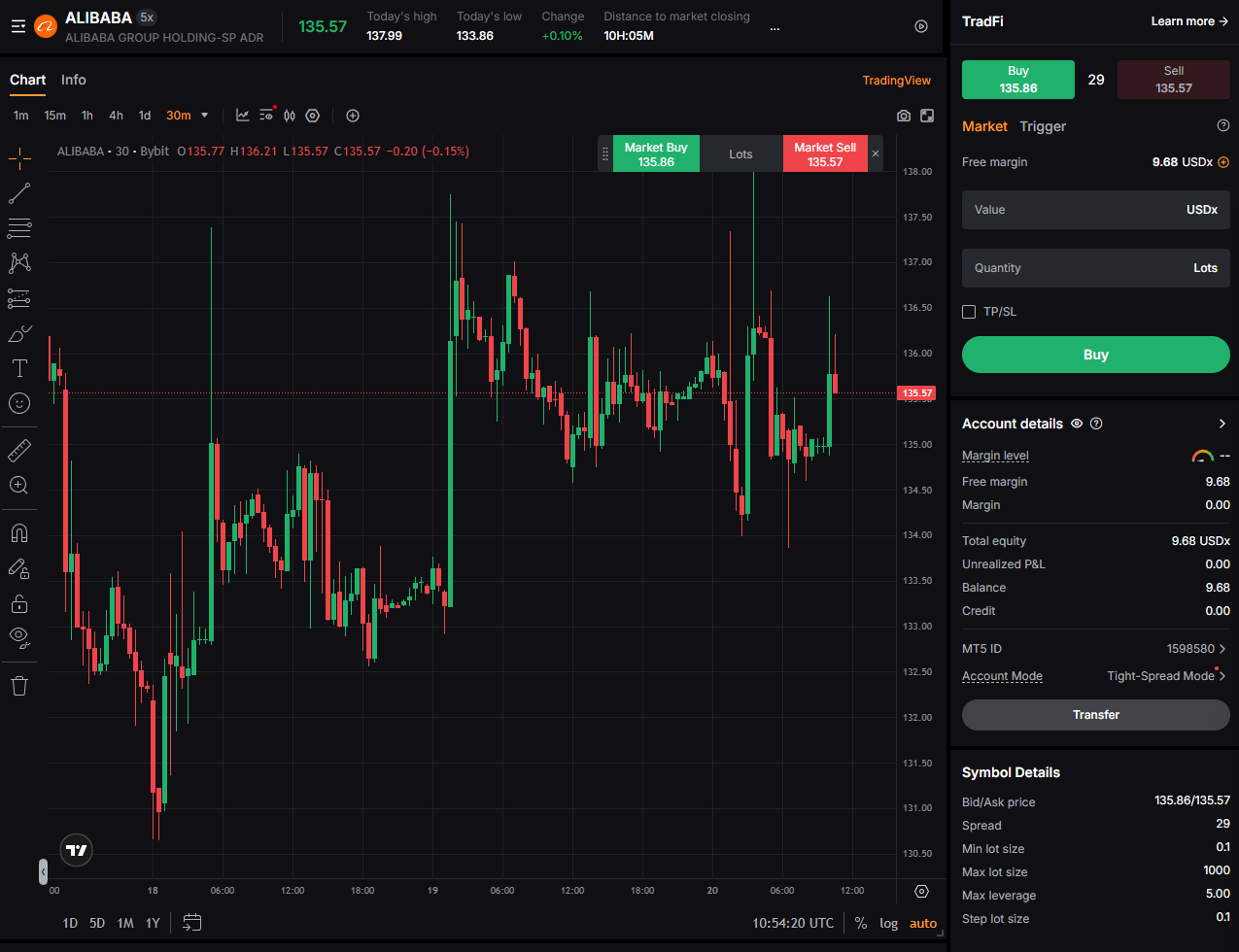Open the TradingView link
The height and width of the screenshot is (952, 1239).
point(897,81)
